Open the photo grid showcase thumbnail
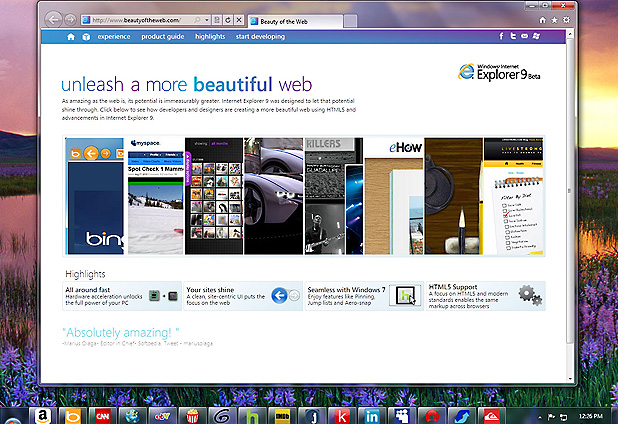 pyautogui.click(x=214, y=196)
